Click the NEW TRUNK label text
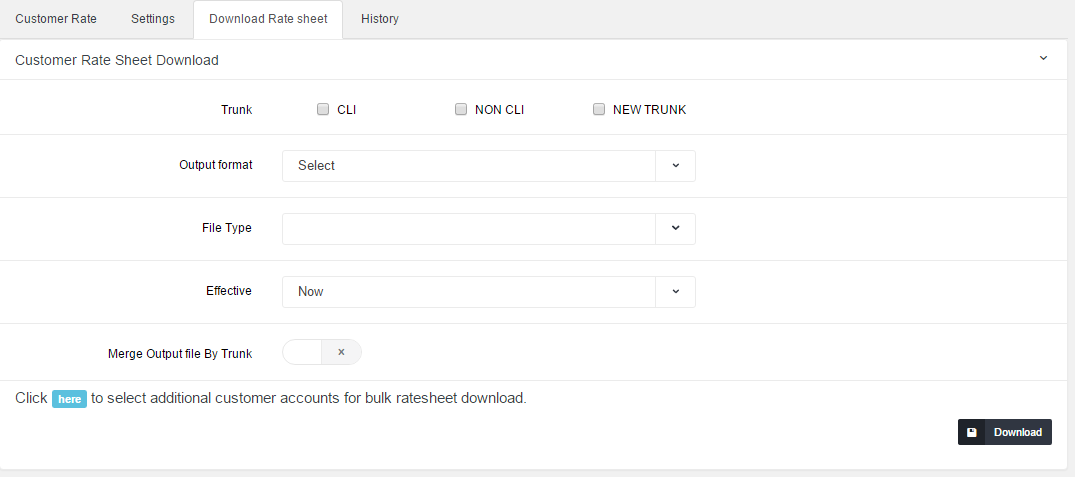The height and width of the screenshot is (477, 1075). [x=649, y=110]
